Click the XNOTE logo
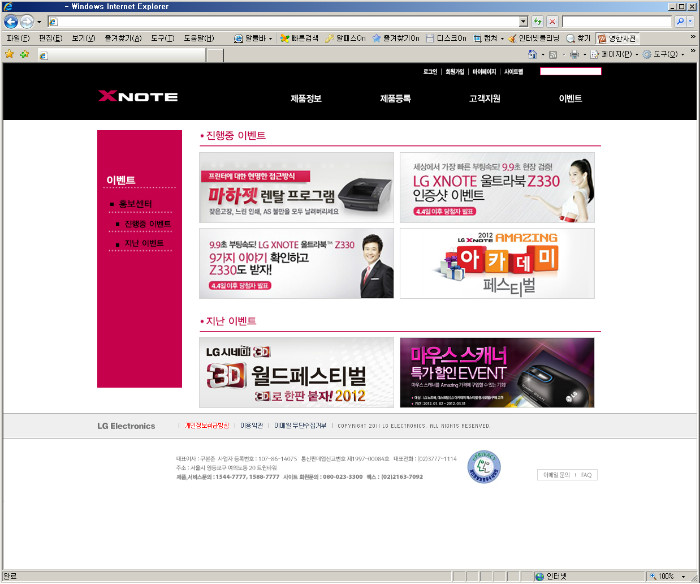Viewport: 700px width, 584px height. pyautogui.click(x=138, y=96)
